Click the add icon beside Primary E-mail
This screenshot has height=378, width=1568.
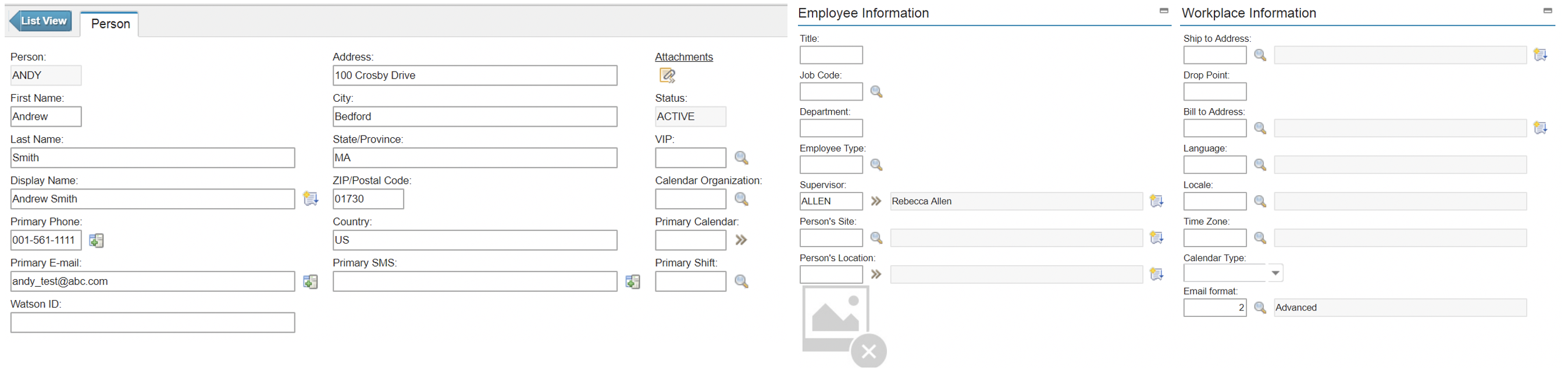click(x=311, y=282)
